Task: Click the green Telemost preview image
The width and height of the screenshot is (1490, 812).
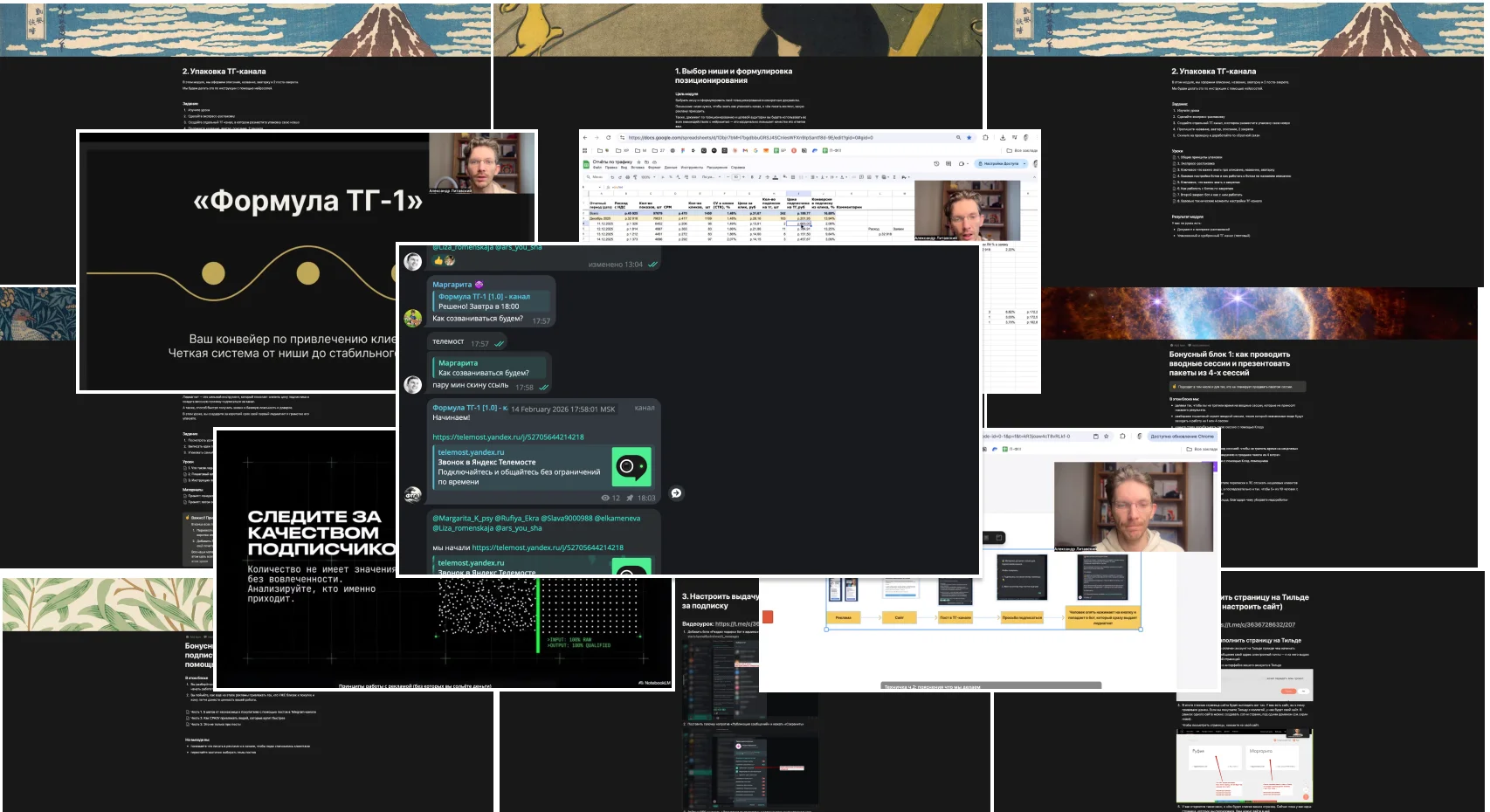Action: click(x=631, y=466)
